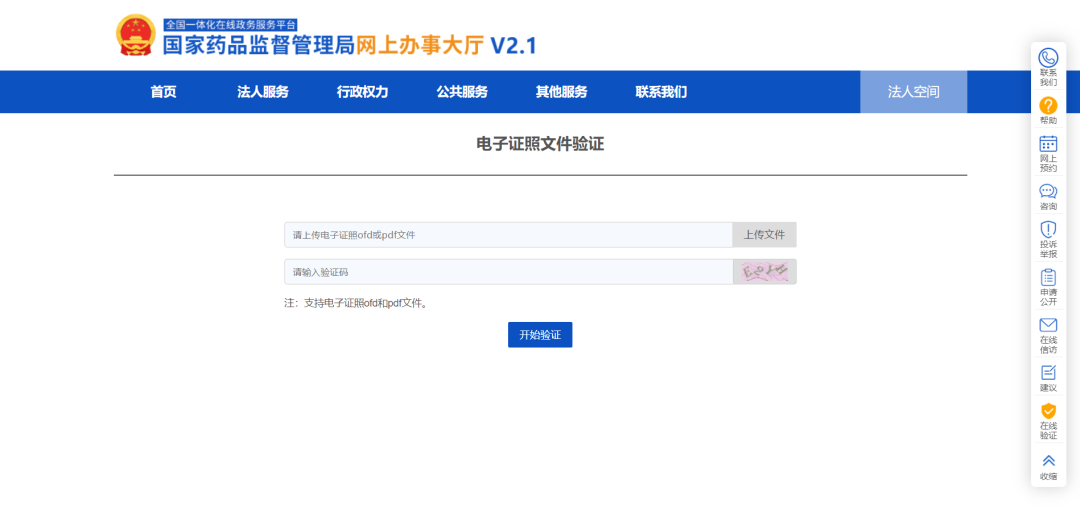This screenshot has width=1080, height=529.
Task: Refresh the captcha image
Action: click(x=765, y=272)
